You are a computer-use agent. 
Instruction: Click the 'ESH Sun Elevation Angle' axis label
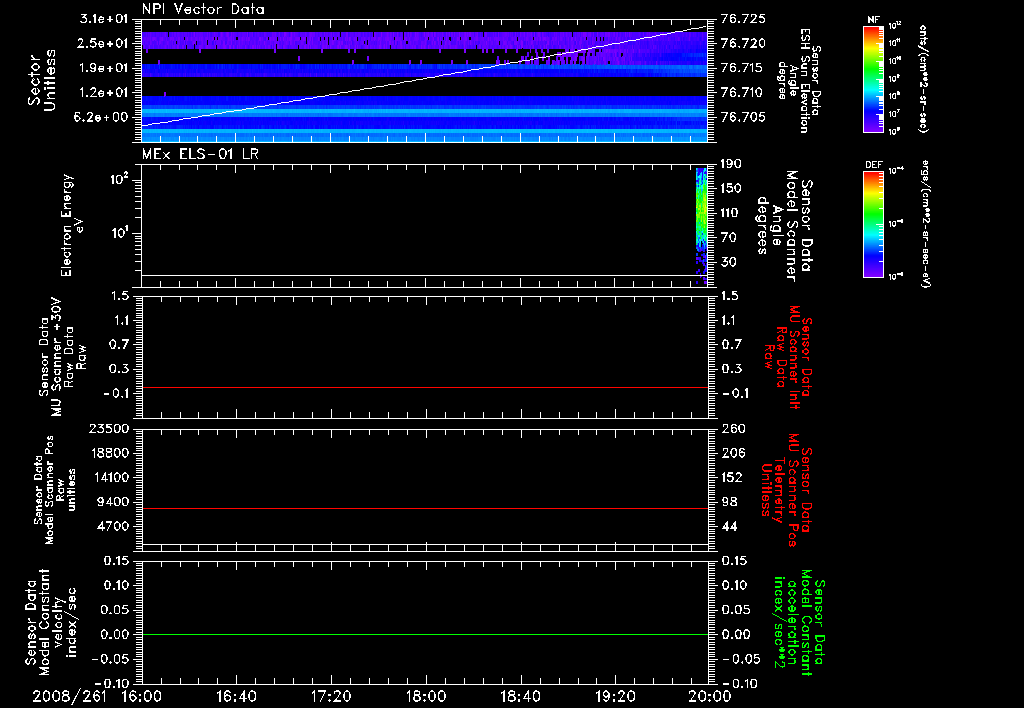coord(799,81)
